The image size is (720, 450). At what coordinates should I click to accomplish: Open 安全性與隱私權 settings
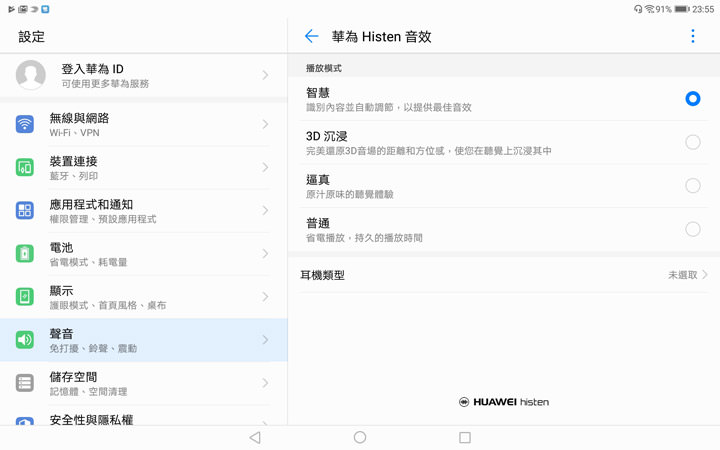tap(144, 416)
